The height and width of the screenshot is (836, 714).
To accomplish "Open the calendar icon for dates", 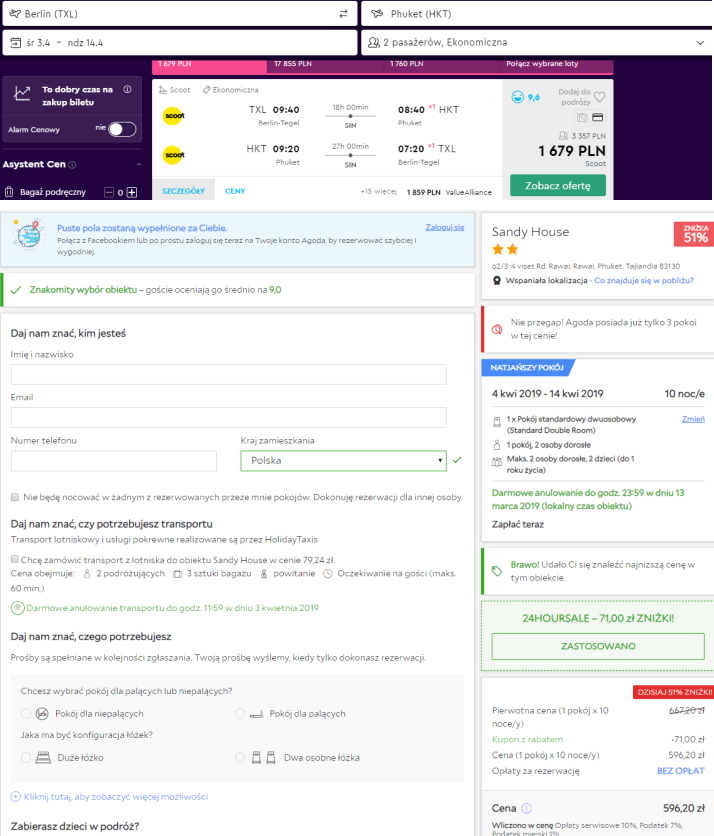I will (16, 43).
